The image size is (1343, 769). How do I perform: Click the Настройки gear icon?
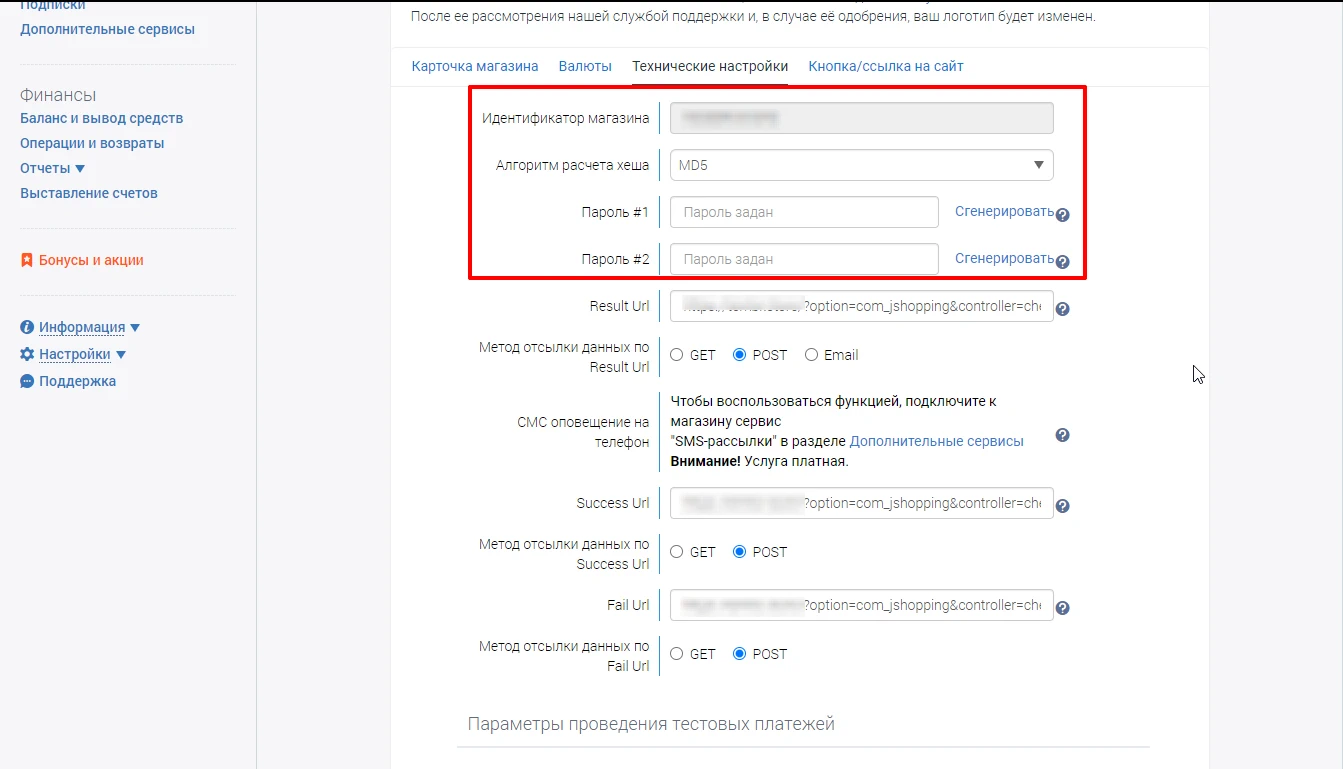coord(27,354)
